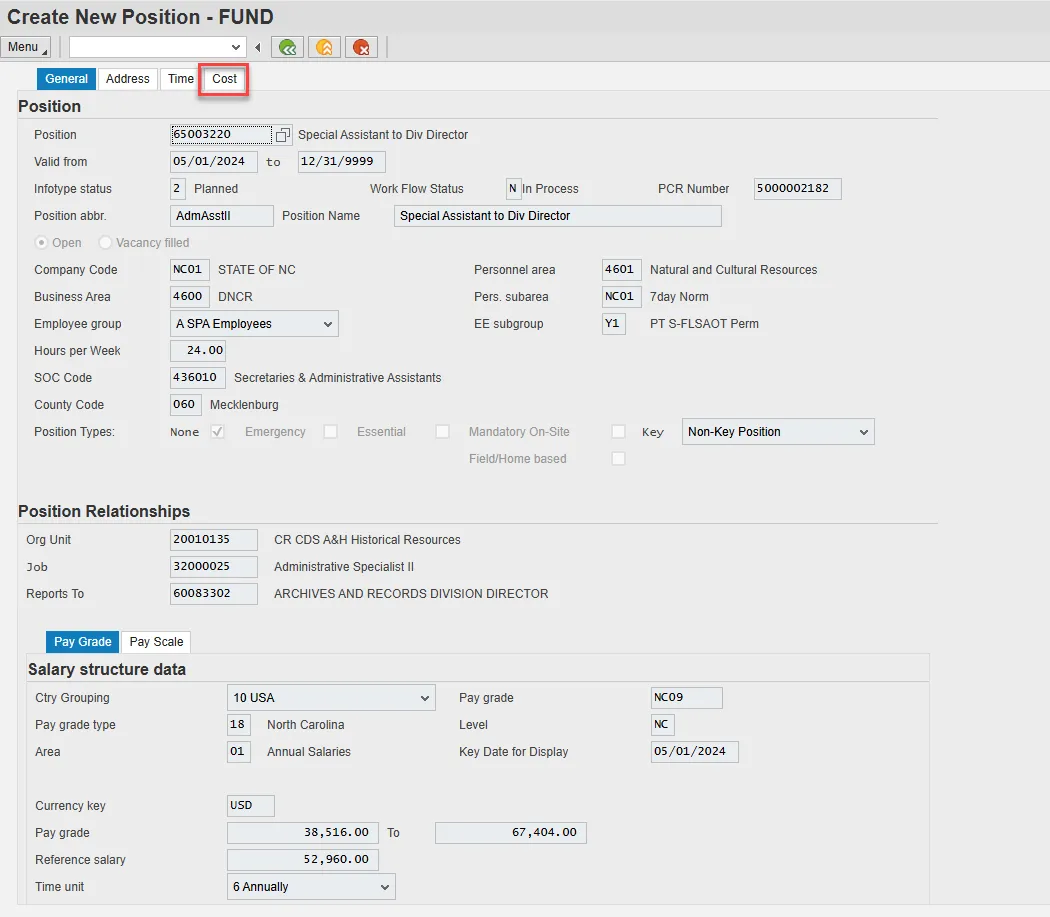Select the Open radio button
Viewport: 1050px width, 917px height.
(41, 243)
